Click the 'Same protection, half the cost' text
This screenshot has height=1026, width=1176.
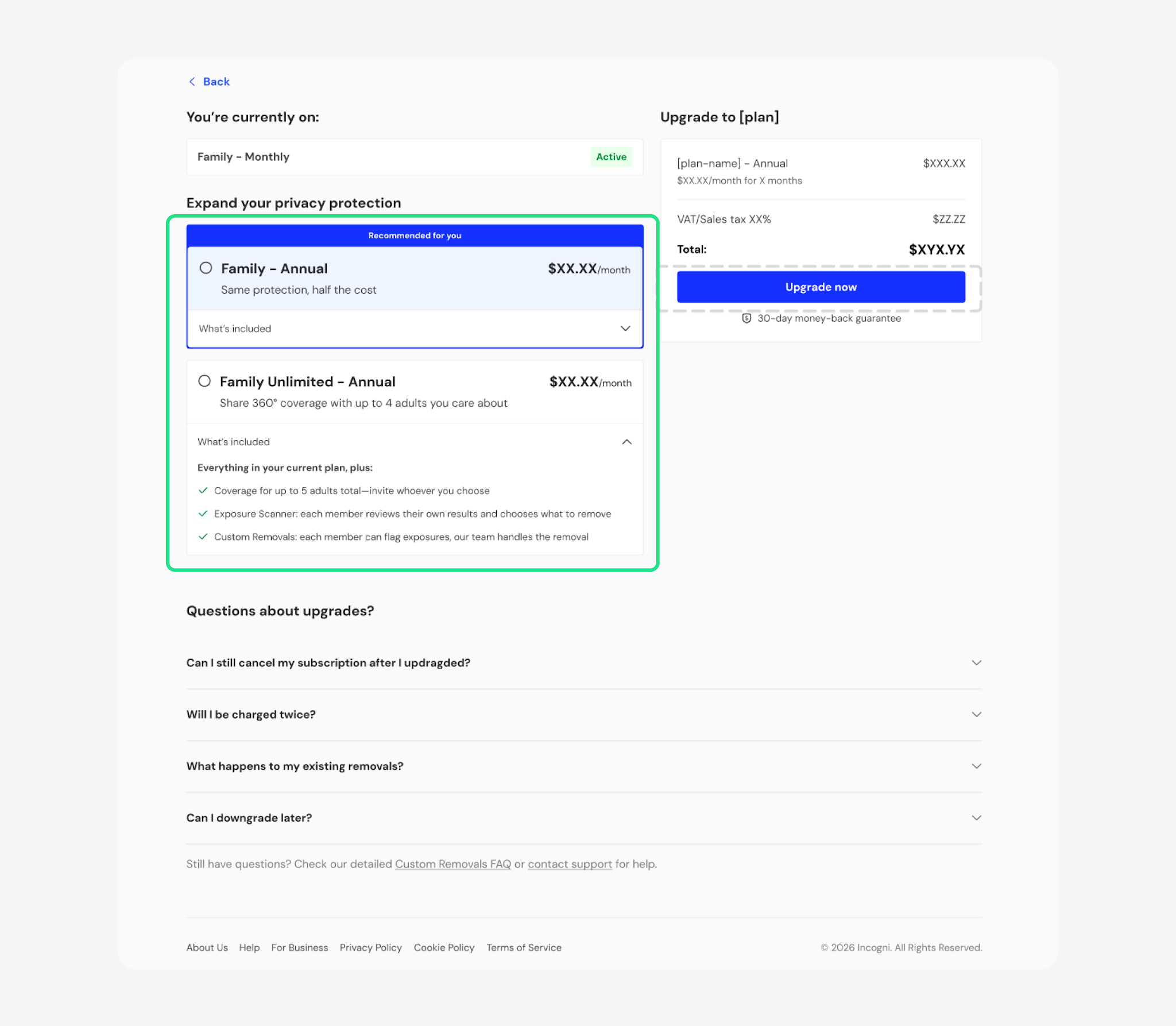pos(299,290)
